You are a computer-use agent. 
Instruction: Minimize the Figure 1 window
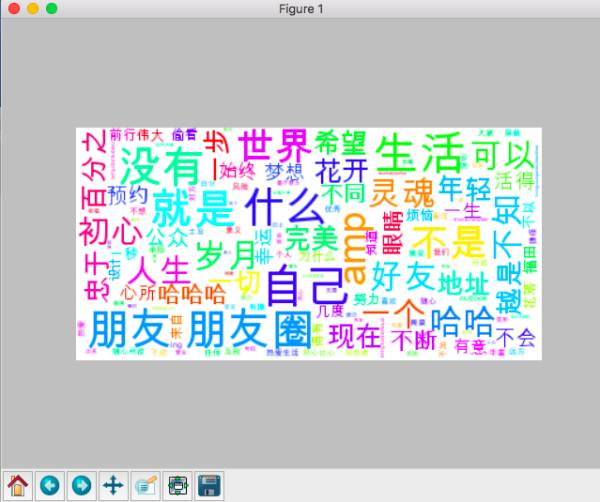33,8
